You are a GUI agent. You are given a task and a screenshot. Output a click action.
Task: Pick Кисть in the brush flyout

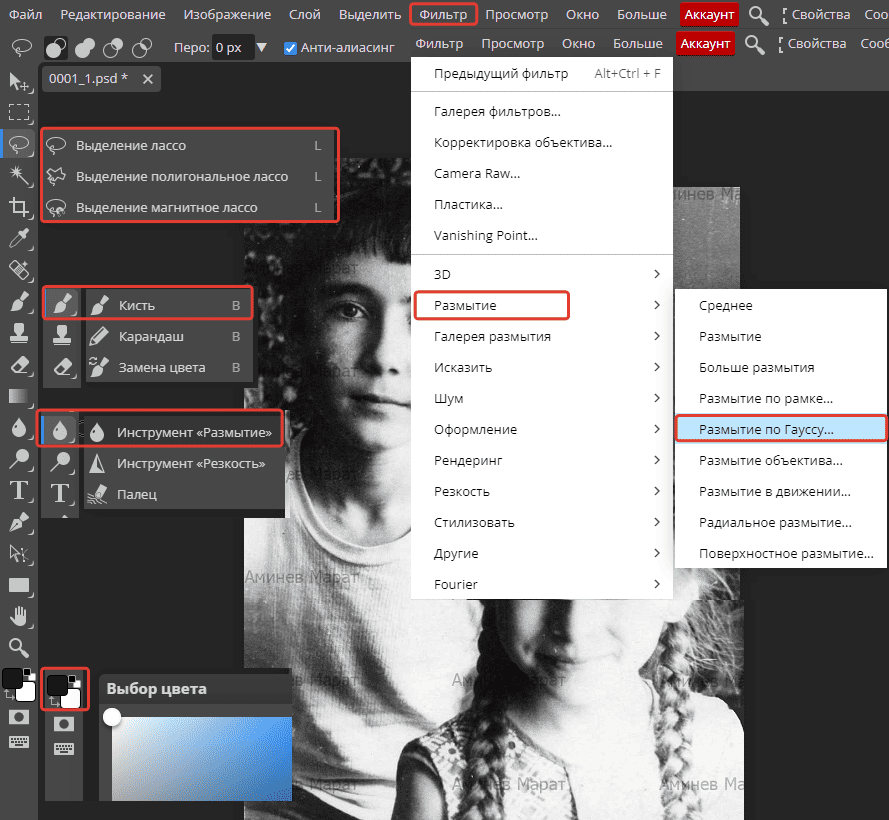tap(168, 306)
